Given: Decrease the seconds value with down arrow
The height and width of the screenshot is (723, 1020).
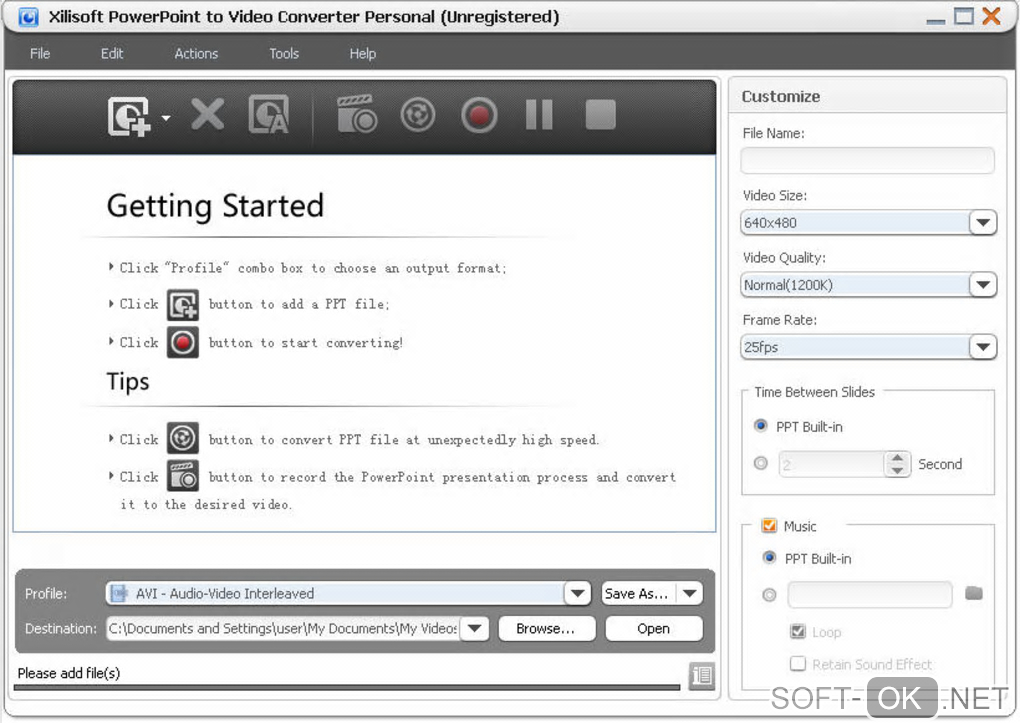Looking at the screenshot, I should click(x=897, y=470).
